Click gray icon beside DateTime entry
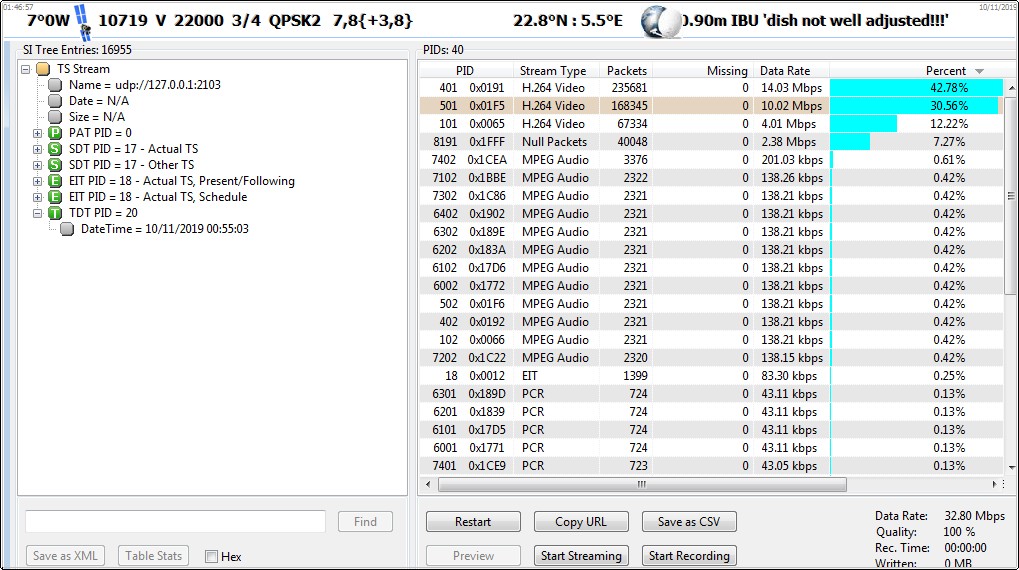 [67, 229]
